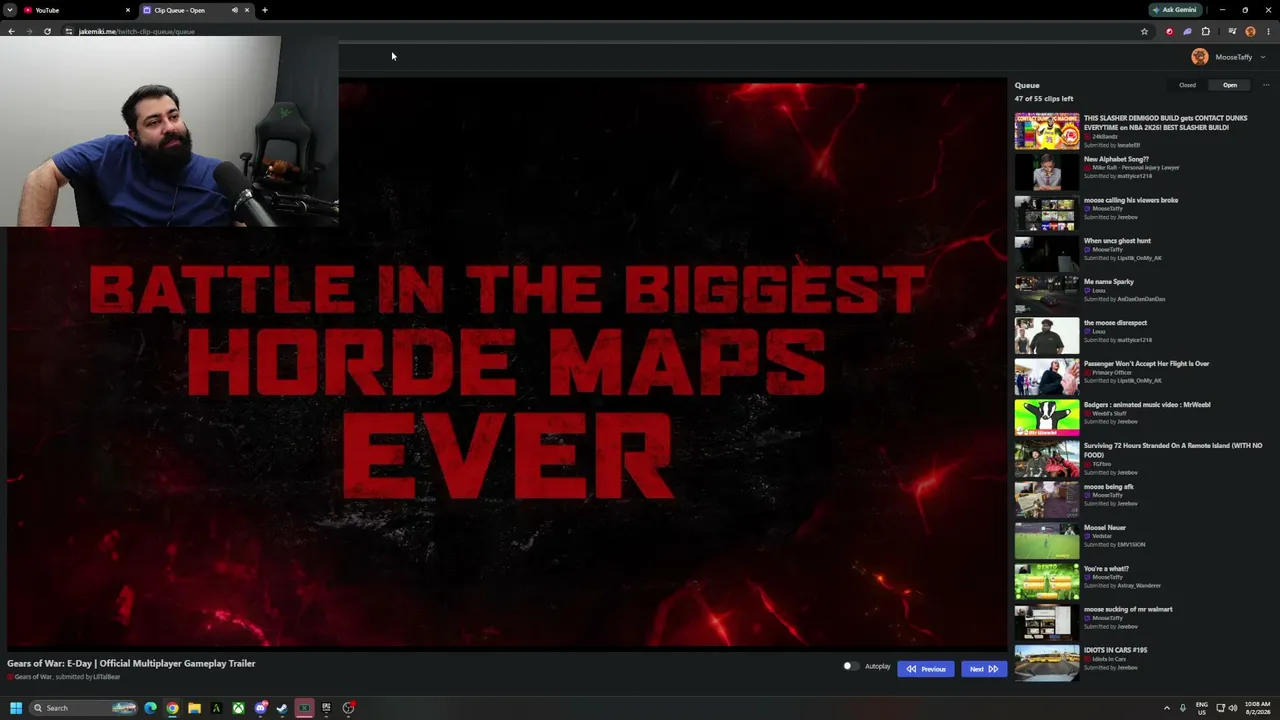Show hidden system tray icons

(x=1166, y=708)
